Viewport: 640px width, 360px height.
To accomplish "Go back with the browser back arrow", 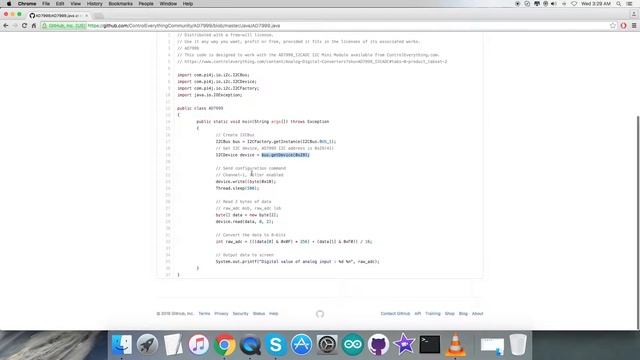I will pyautogui.click(x=6, y=26).
